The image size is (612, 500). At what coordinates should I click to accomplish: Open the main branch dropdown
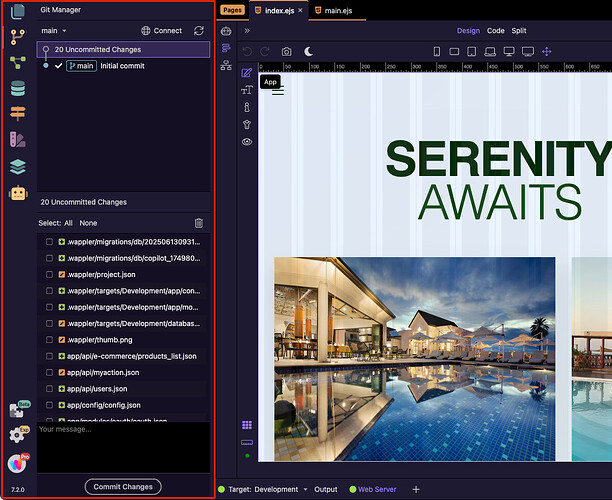pos(54,31)
